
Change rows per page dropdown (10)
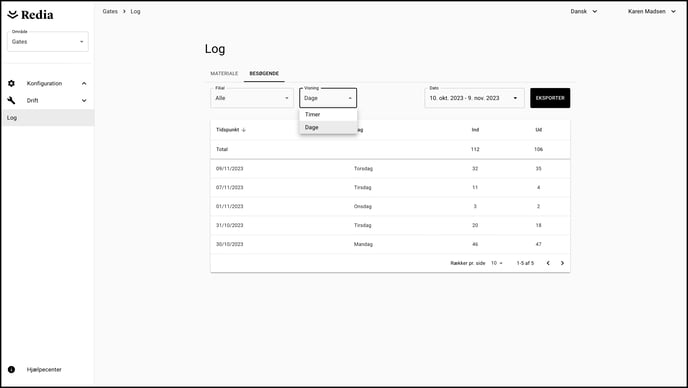pyautogui.click(x=497, y=263)
